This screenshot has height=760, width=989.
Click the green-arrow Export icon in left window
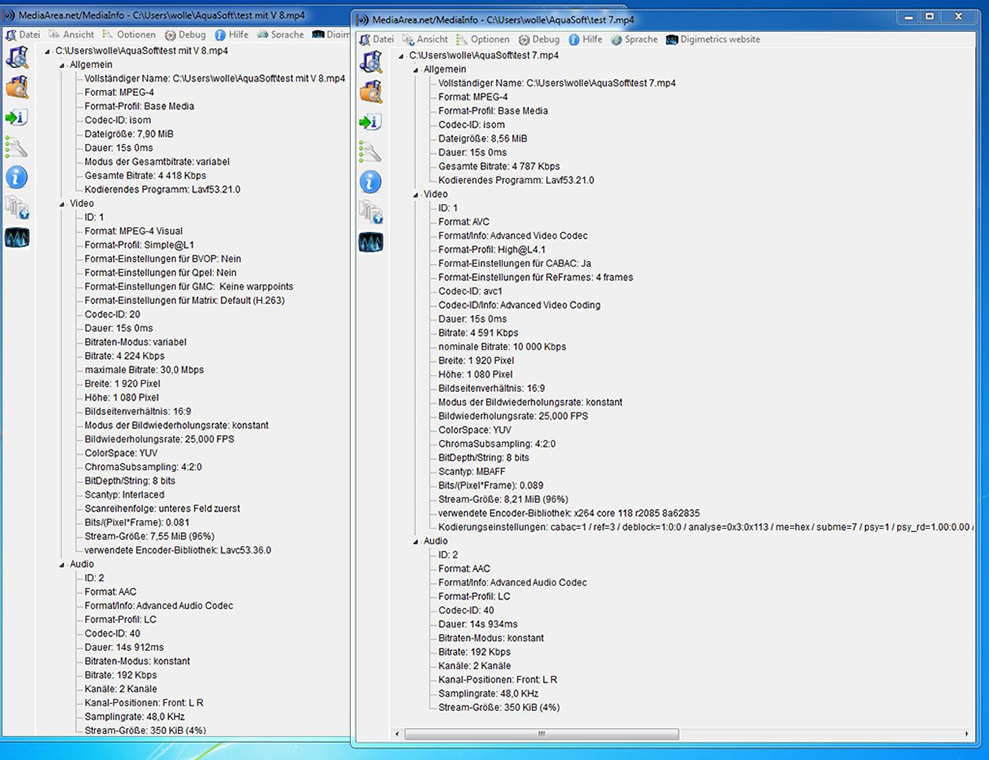[x=17, y=117]
